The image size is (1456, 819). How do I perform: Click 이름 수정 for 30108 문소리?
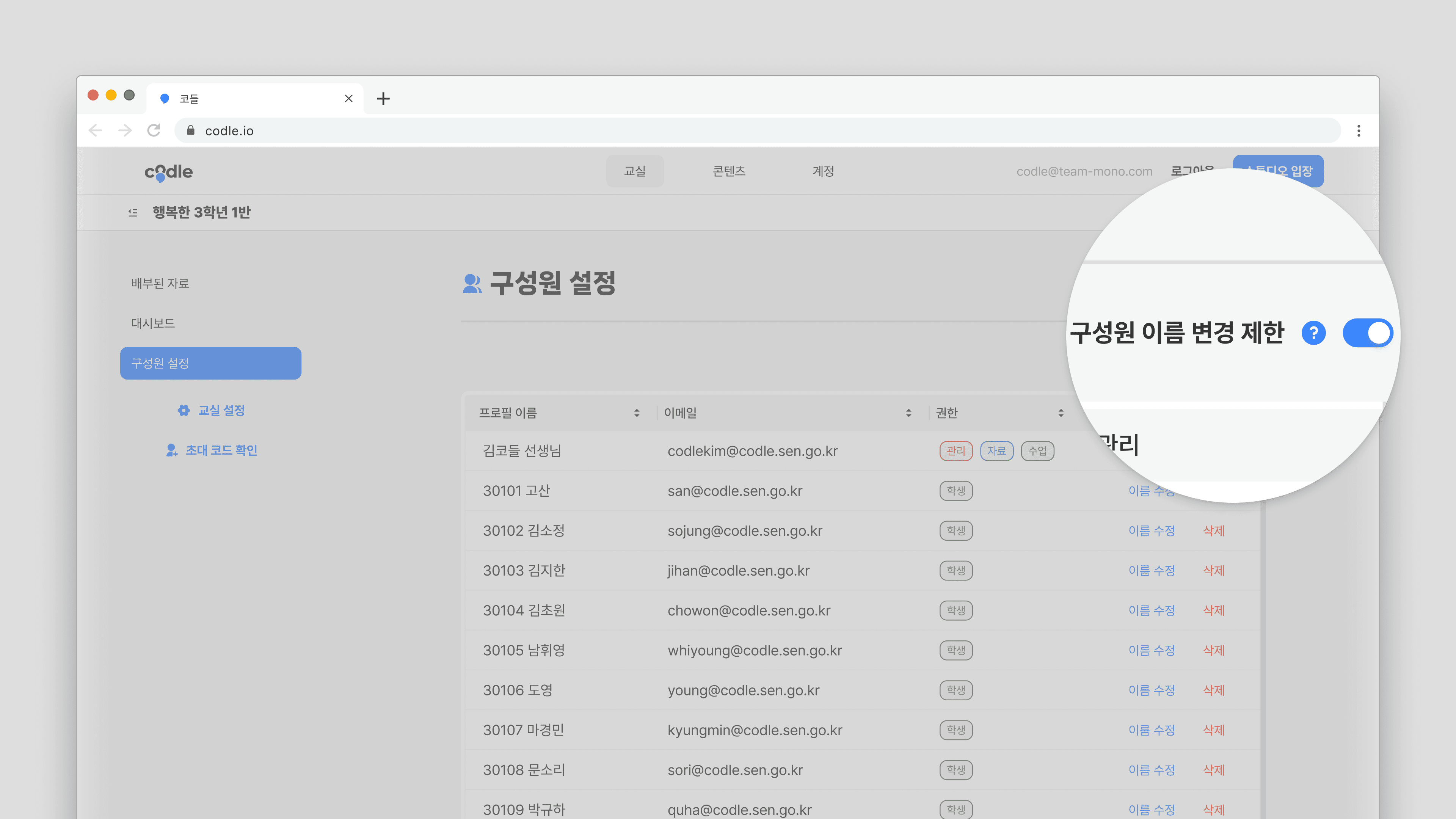1152,770
